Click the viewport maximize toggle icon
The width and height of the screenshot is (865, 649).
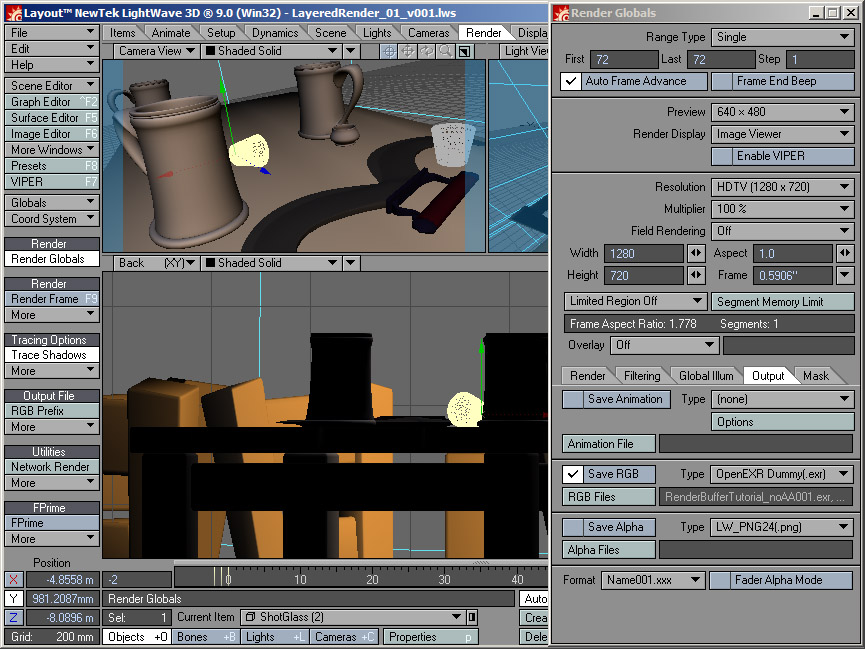(464, 51)
